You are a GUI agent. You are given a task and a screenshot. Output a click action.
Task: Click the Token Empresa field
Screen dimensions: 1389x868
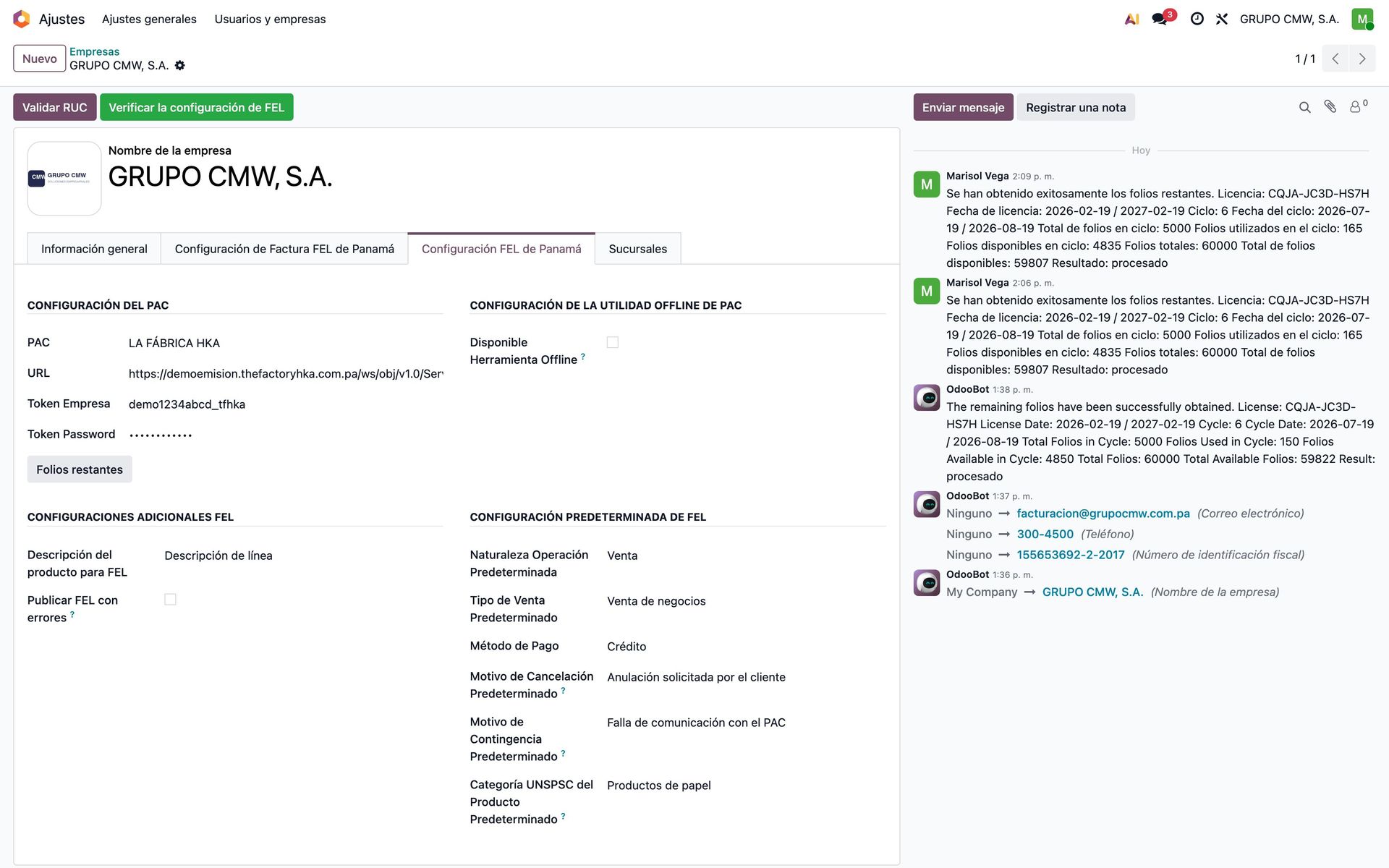click(x=286, y=404)
